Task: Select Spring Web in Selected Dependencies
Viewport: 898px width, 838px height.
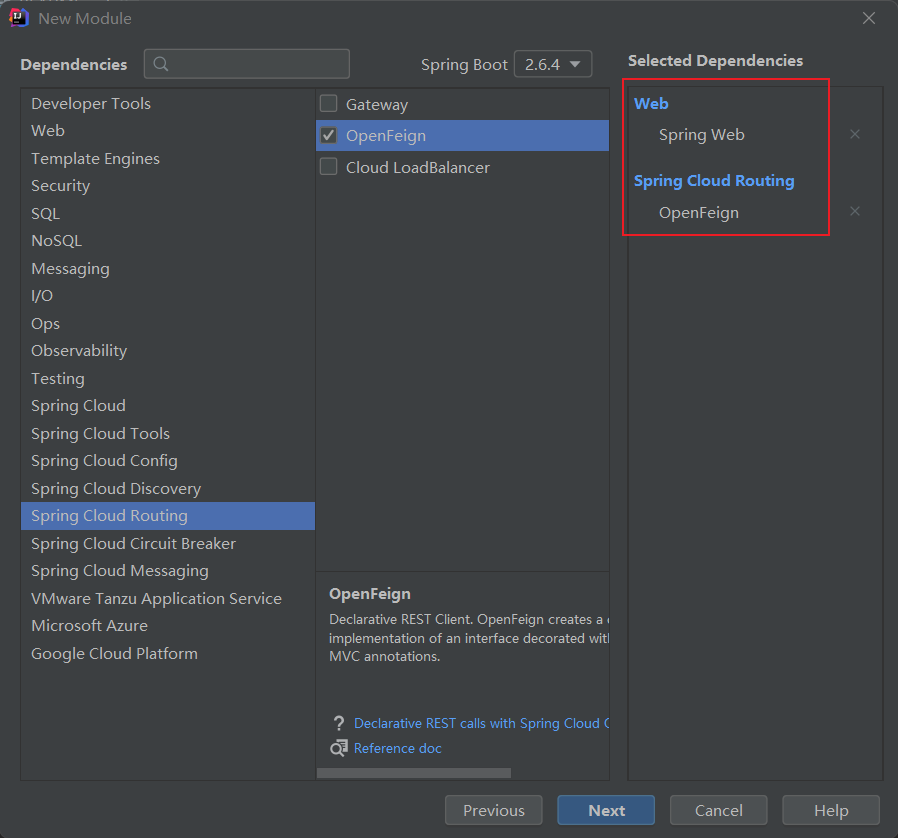Action: (x=702, y=135)
